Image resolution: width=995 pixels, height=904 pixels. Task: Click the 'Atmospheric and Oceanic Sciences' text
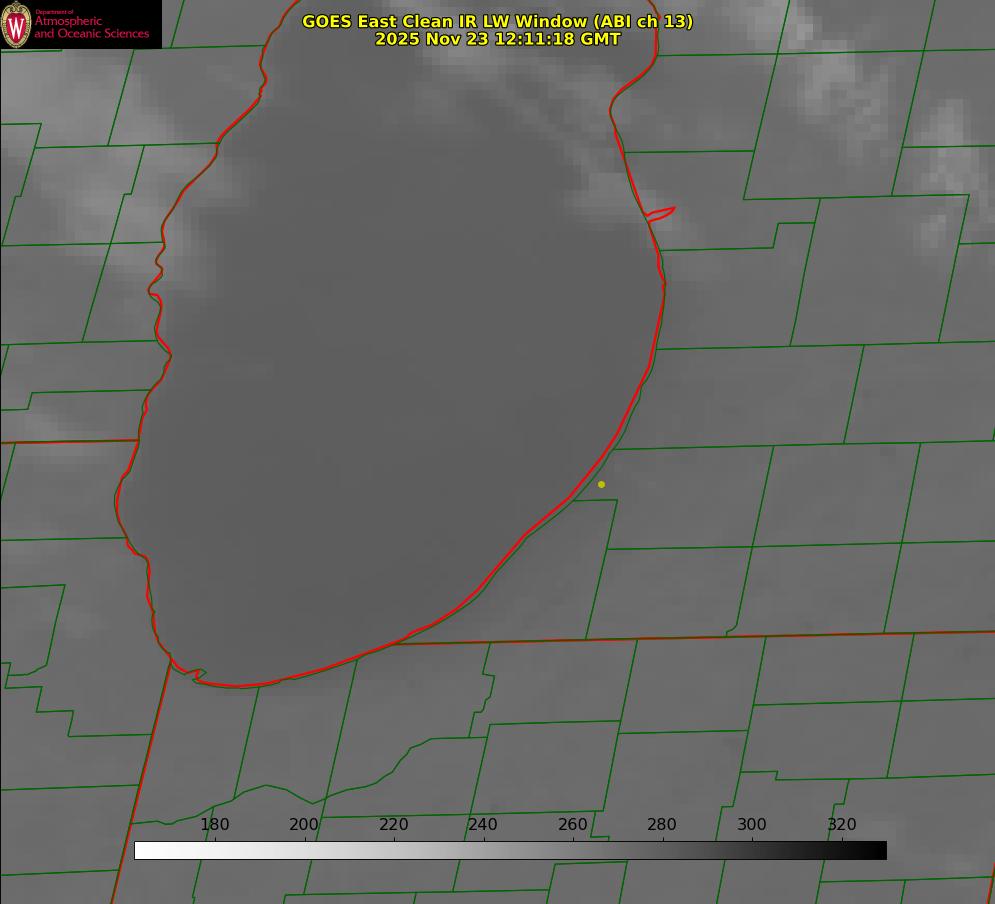pos(92,27)
